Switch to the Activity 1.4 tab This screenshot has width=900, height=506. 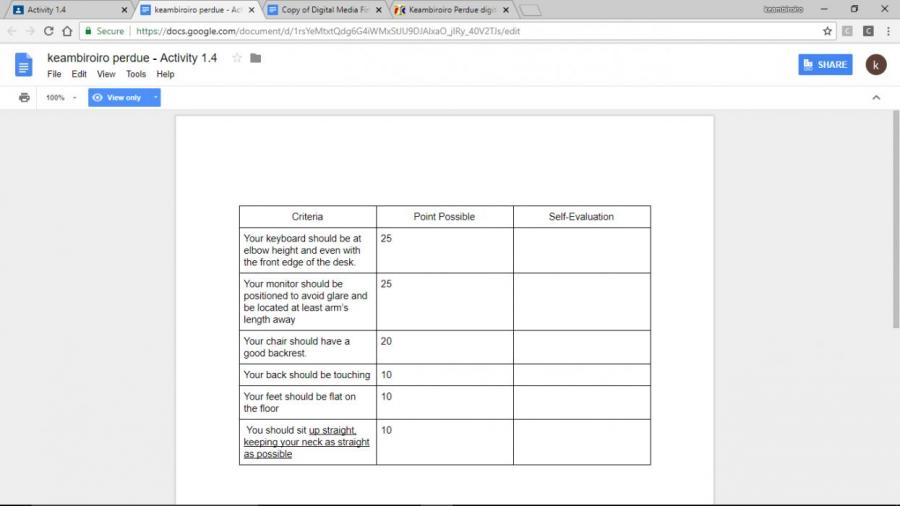[x=65, y=10]
